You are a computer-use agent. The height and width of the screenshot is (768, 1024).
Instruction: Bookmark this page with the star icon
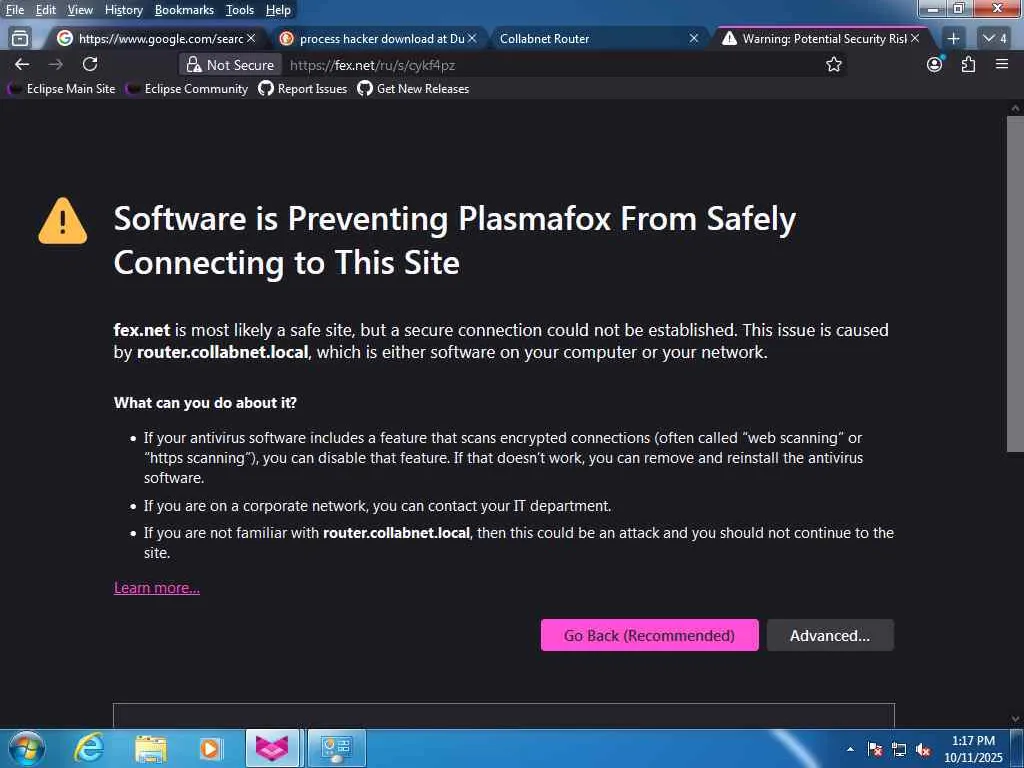pyautogui.click(x=833, y=64)
